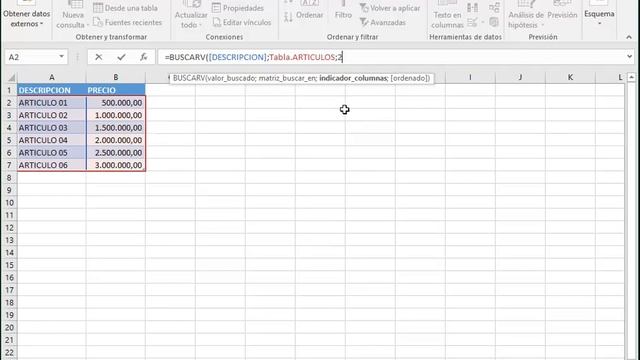Expand the formula bar with the right arrow
The width and height of the screenshot is (640, 360).
pos(629,57)
